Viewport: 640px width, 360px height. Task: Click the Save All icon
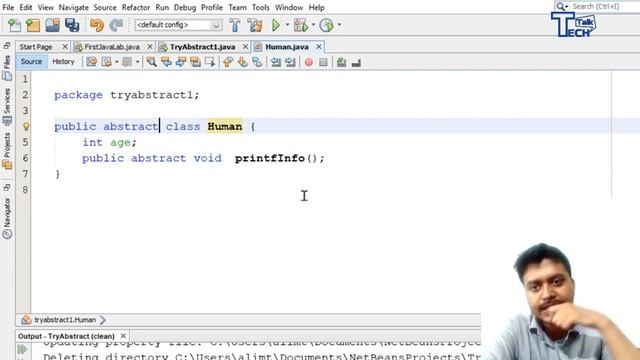pos(72,25)
